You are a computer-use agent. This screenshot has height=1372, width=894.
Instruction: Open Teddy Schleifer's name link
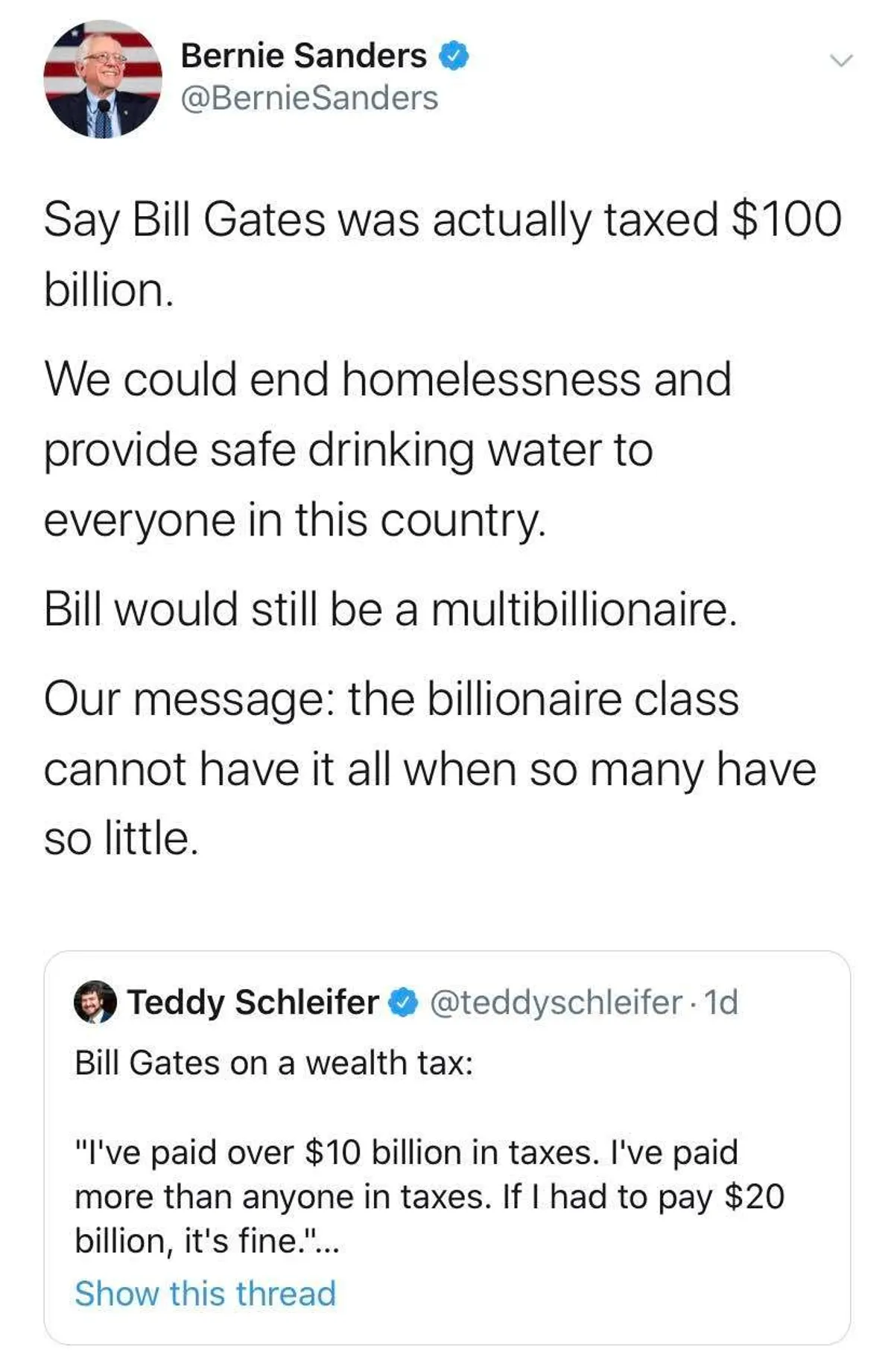[253, 1003]
